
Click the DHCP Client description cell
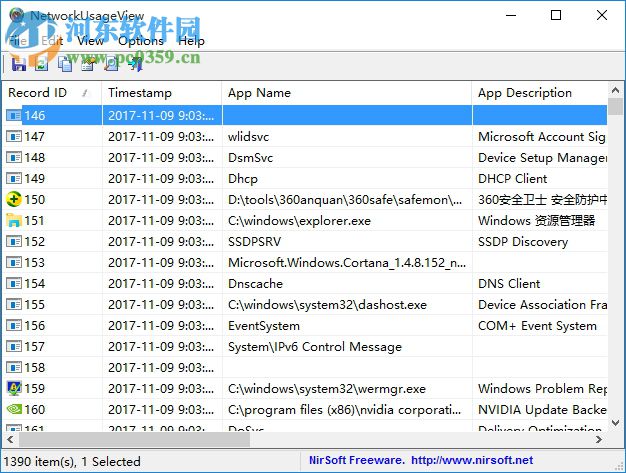click(540, 179)
